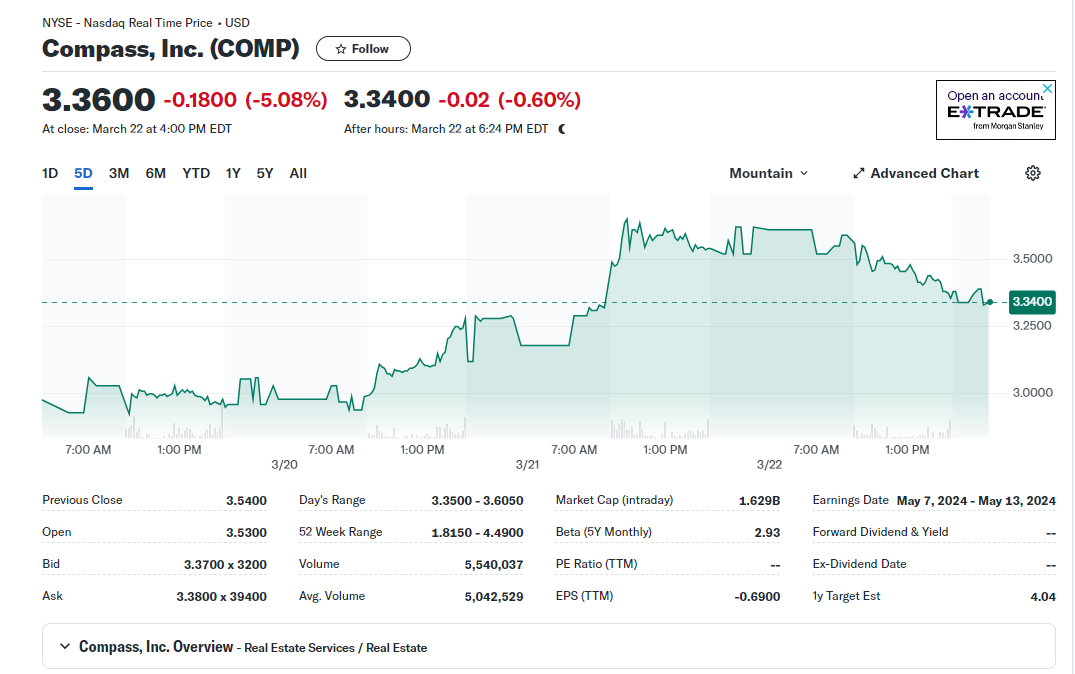Click Market Cap value 1.629B
This screenshot has height=674, width=1075.
tap(759, 501)
